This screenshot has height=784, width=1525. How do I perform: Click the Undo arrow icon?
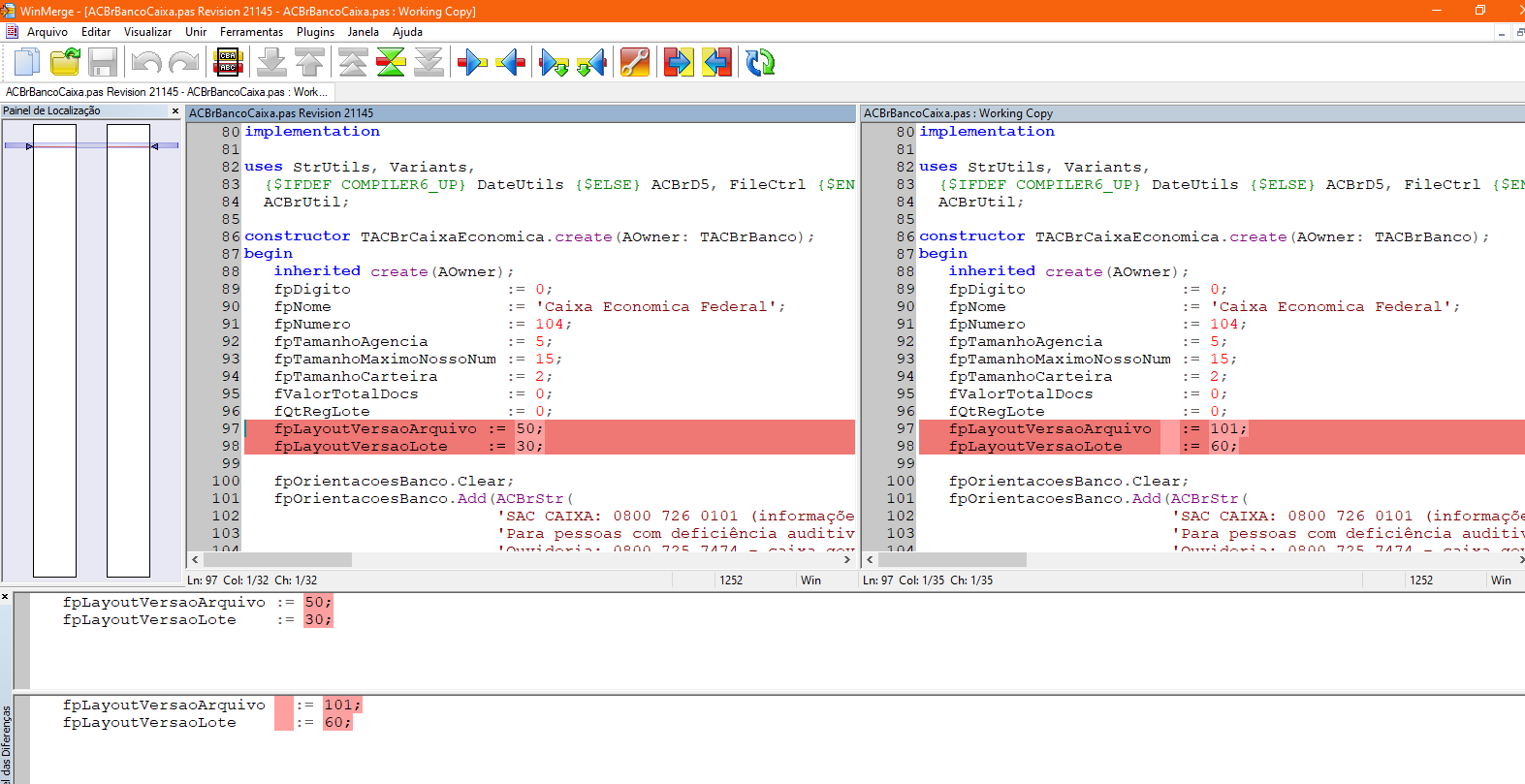point(146,63)
